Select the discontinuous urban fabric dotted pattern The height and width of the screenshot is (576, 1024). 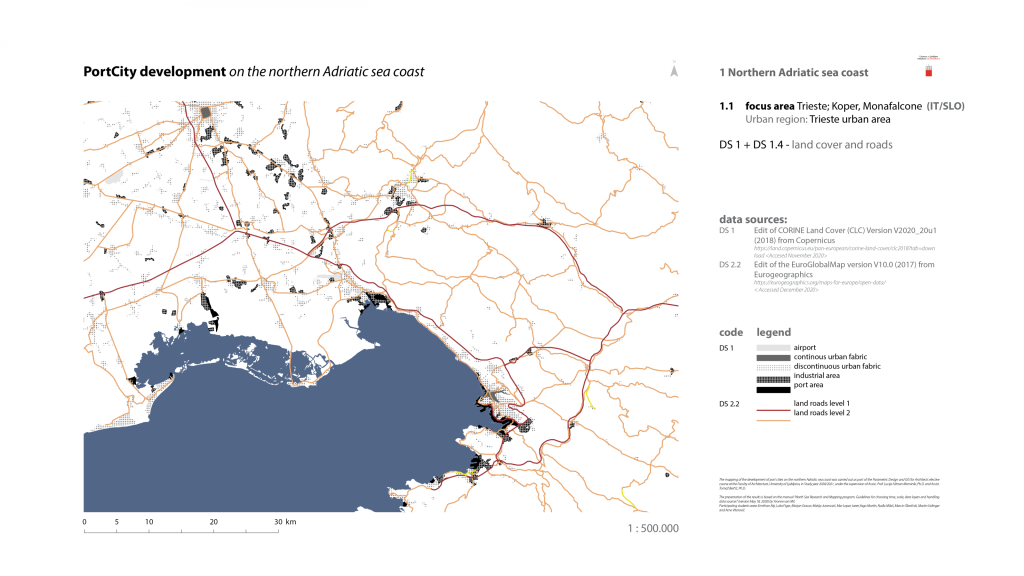coord(772,366)
